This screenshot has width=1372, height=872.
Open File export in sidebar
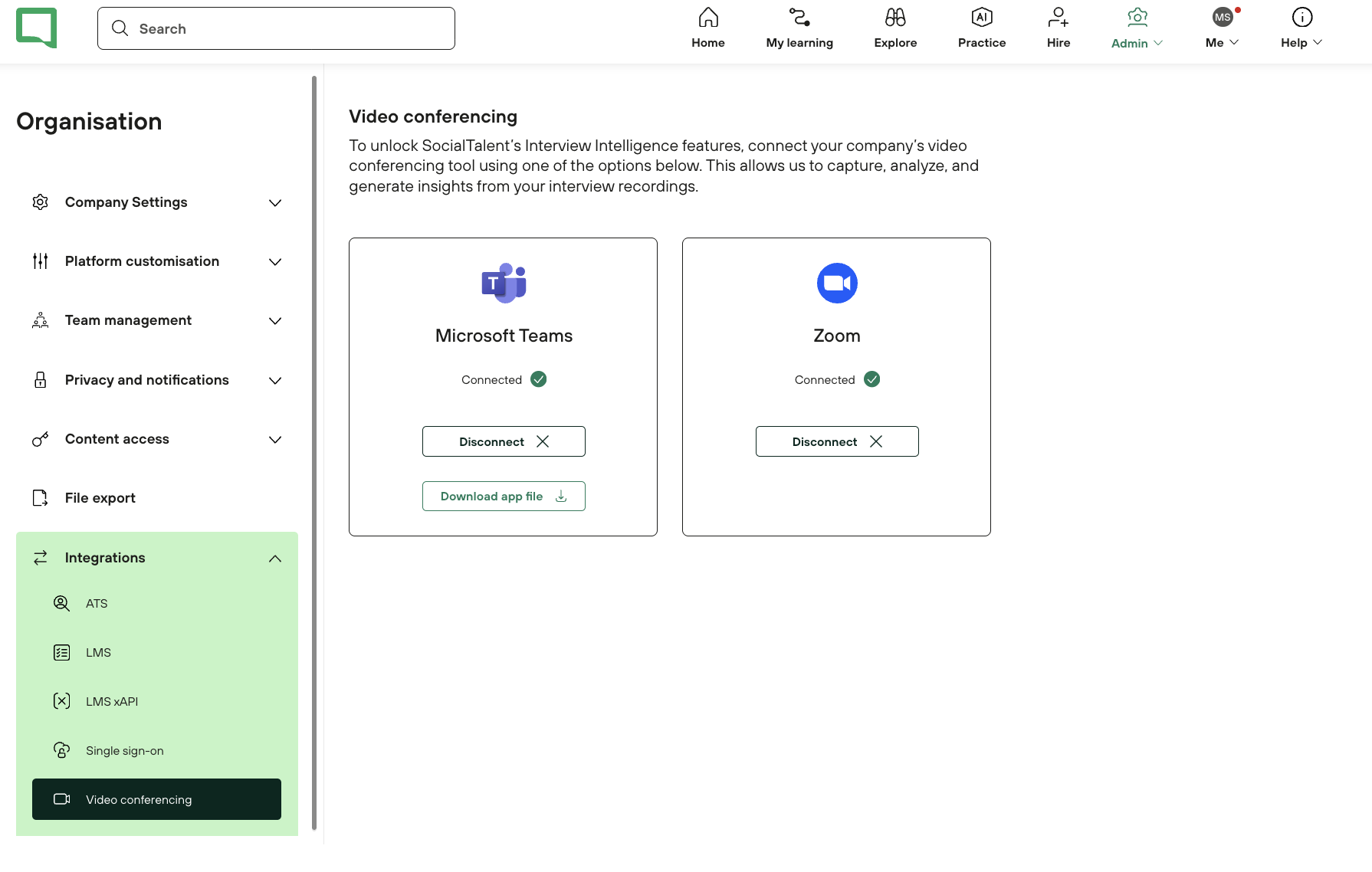100,498
